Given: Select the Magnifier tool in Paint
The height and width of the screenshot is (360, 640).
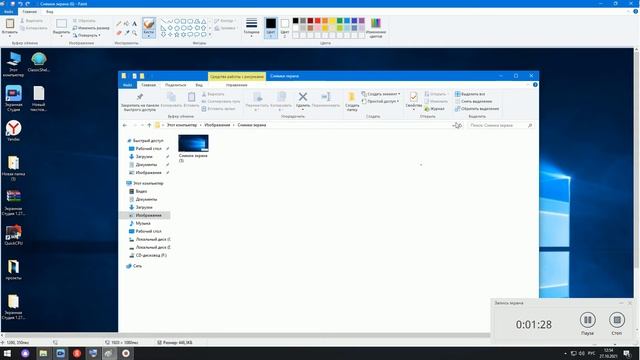Looking at the screenshot, I should pyautogui.click(x=134, y=33).
